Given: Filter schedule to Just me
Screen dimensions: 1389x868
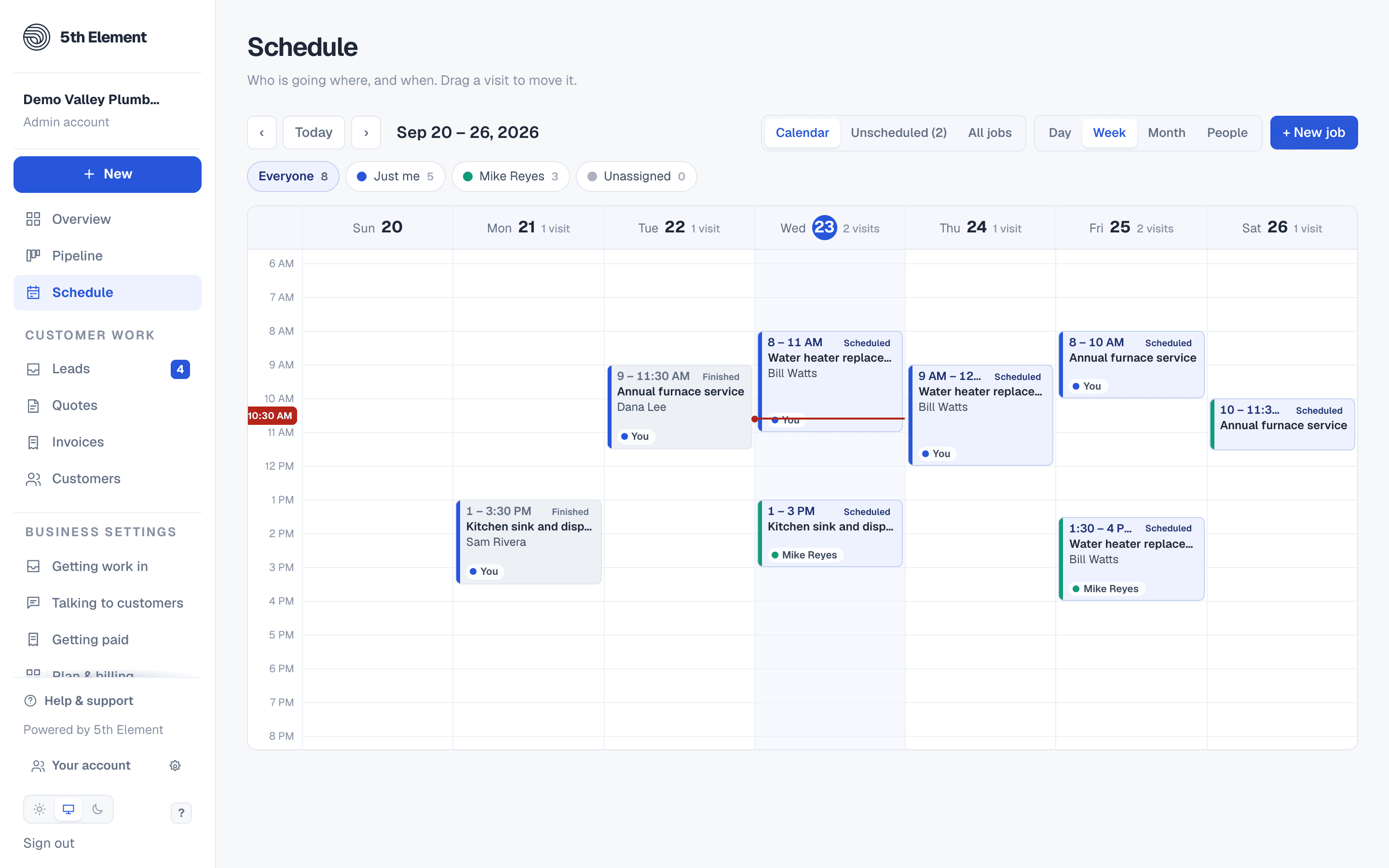Looking at the screenshot, I should click(x=395, y=176).
